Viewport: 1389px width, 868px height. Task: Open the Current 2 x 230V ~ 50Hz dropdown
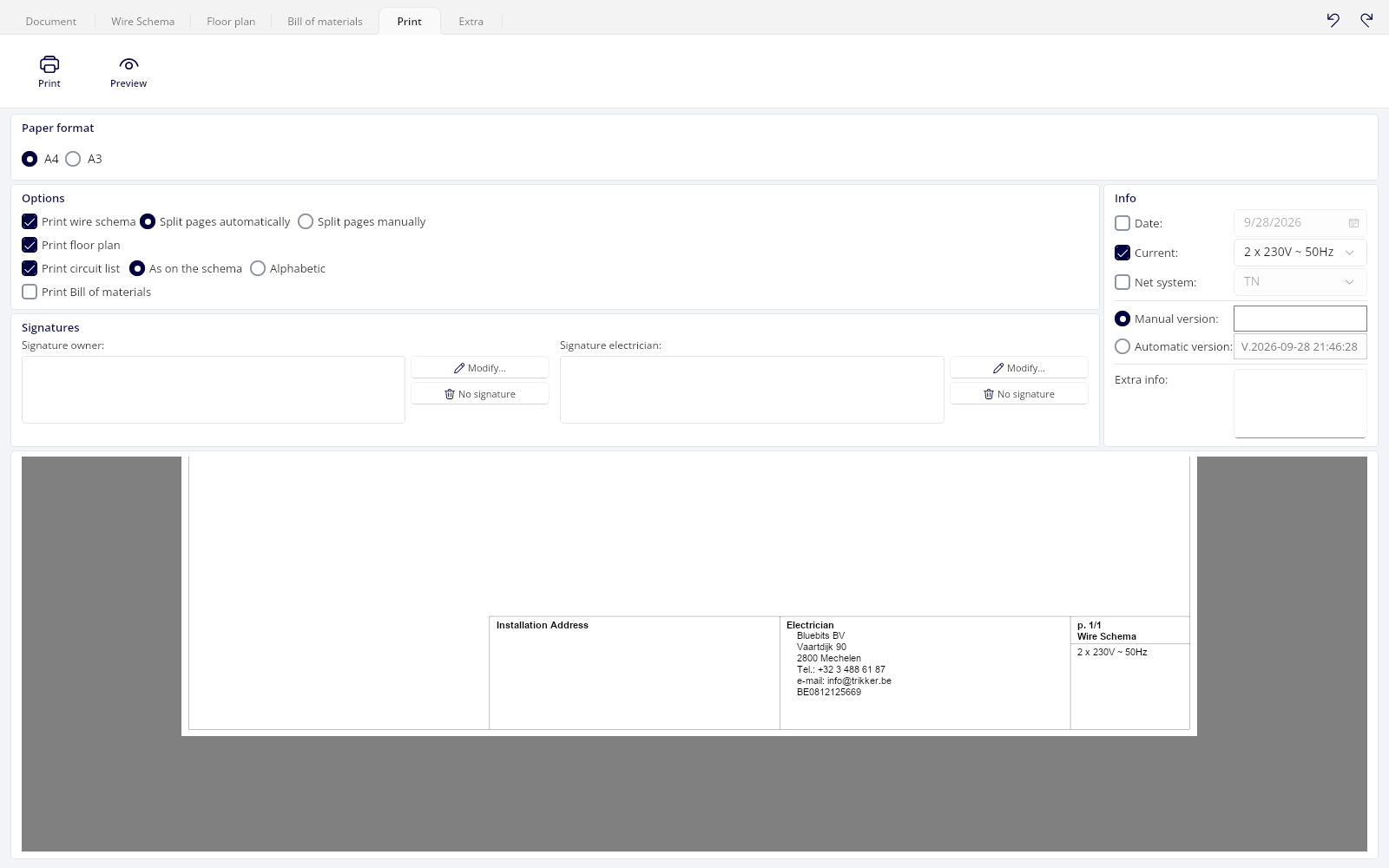tap(1300, 252)
